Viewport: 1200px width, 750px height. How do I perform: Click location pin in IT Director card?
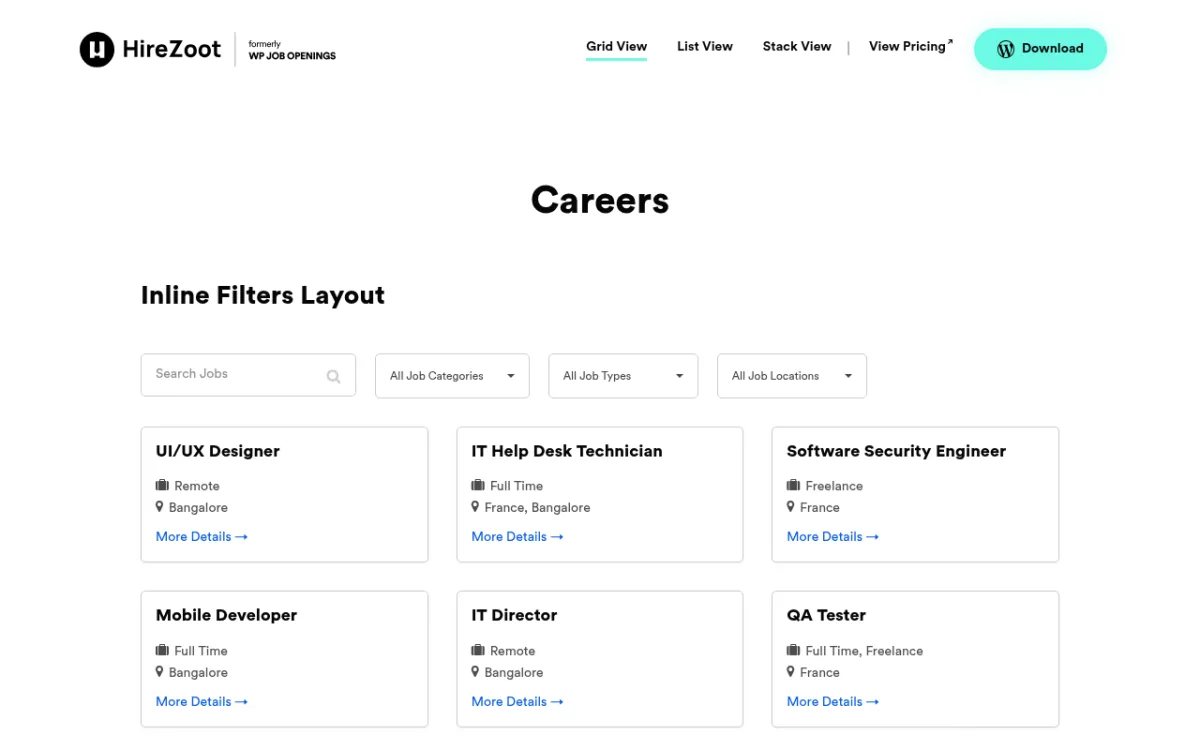click(476, 672)
